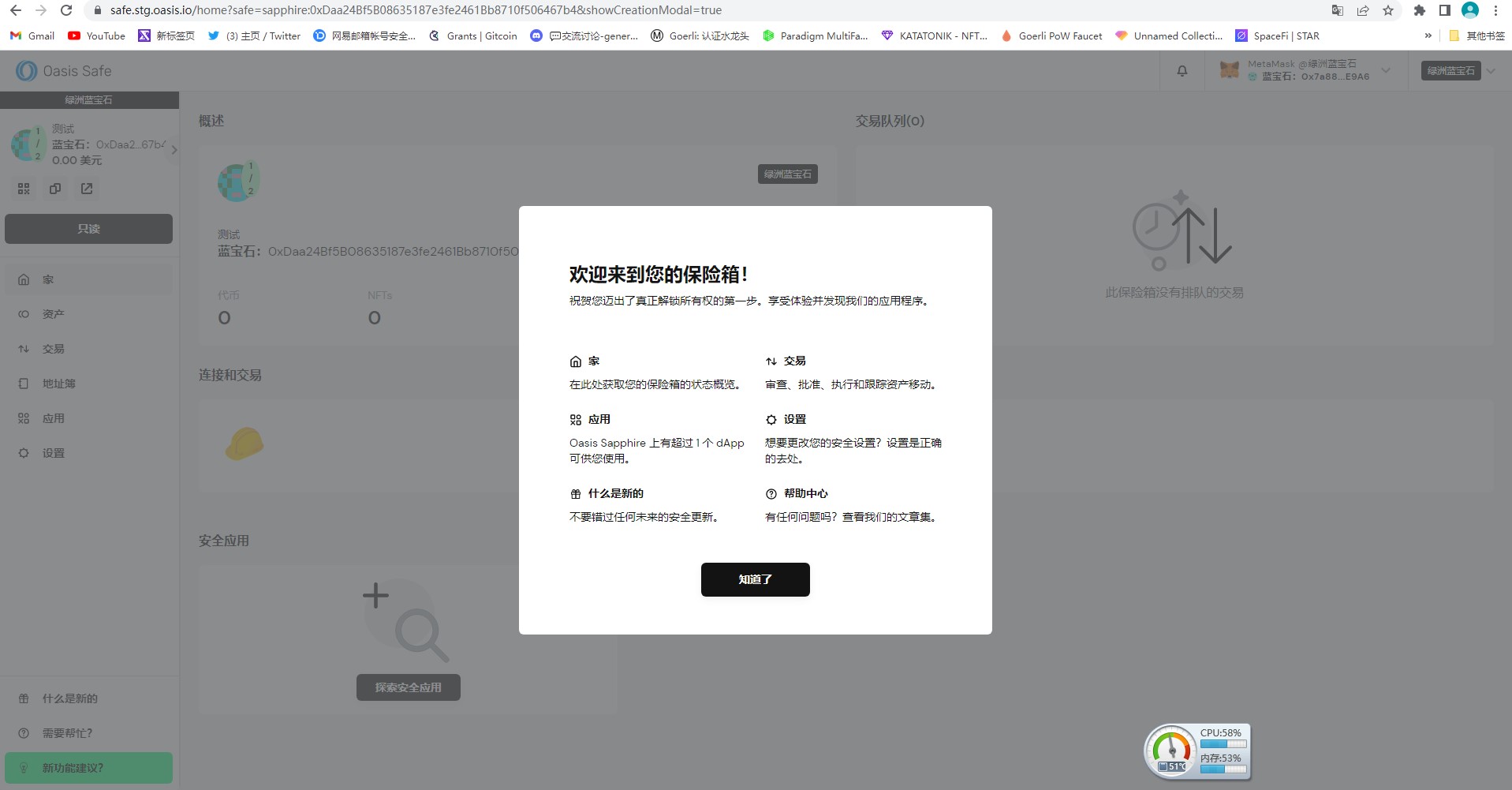This screenshot has height=790, width=1512.
Task: Open the KATATONIK - NFT bookmark
Action: click(935, 36)
